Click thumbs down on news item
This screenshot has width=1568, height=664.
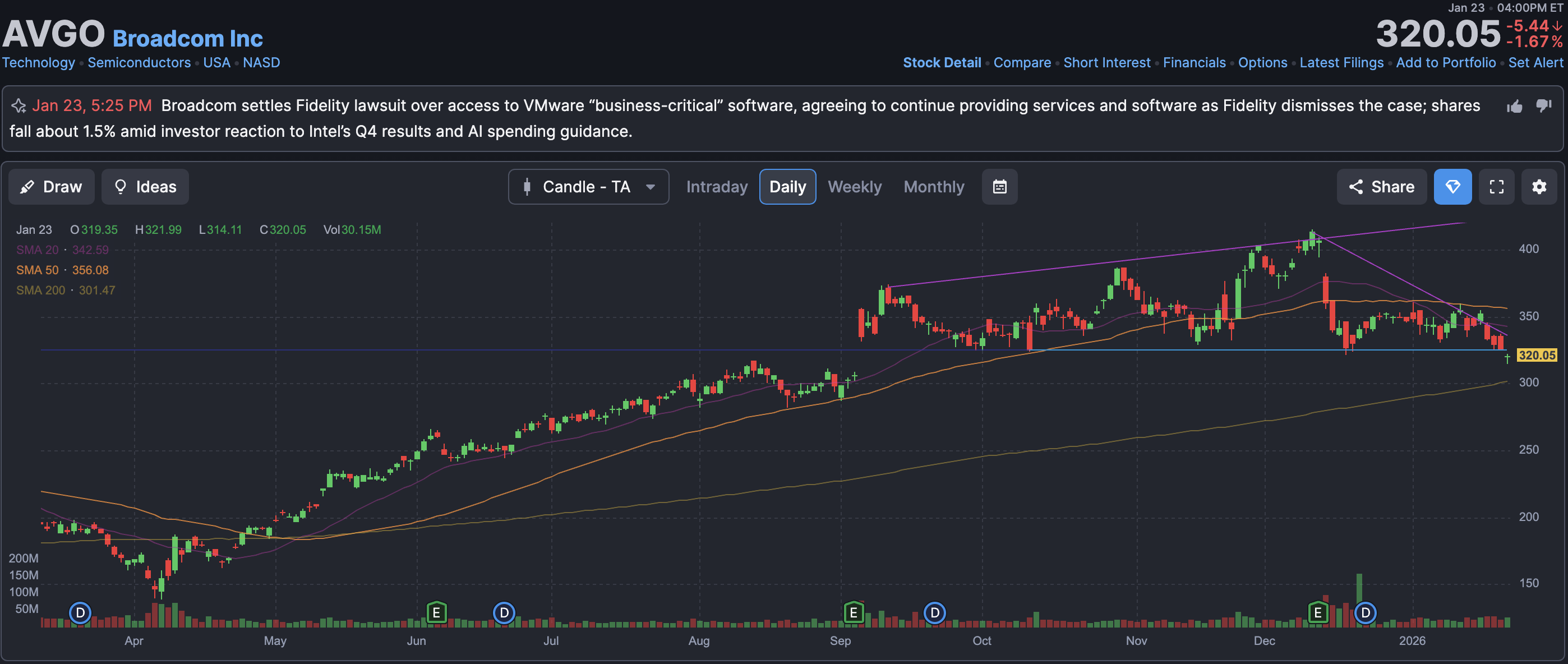[x=1543, y=106]
